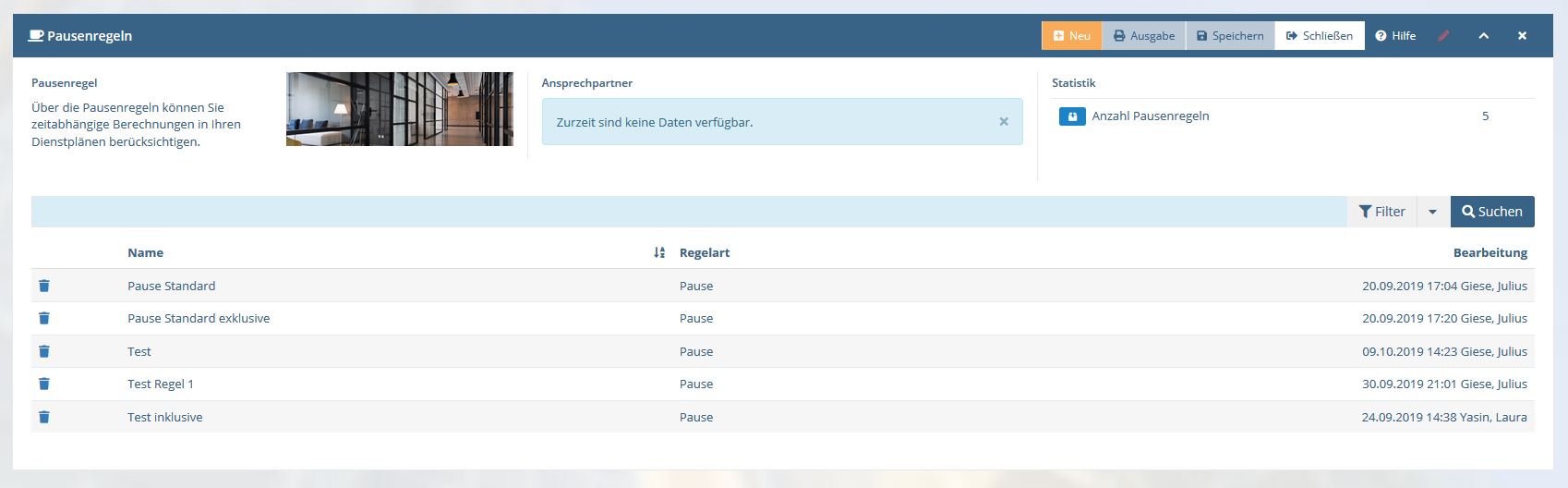This screenshot has width=1568, height=488.
Task: Click the timestamp 24.09.2019 14:38 Yasin, Laura
Action: [1444, 417]
